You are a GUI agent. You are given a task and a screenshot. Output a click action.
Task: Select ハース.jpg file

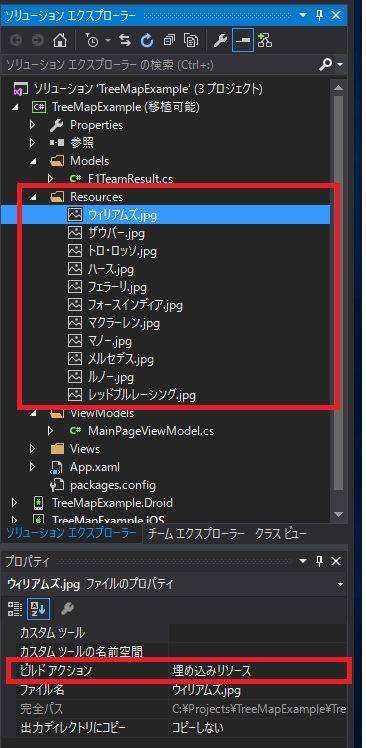click(111, 270)
